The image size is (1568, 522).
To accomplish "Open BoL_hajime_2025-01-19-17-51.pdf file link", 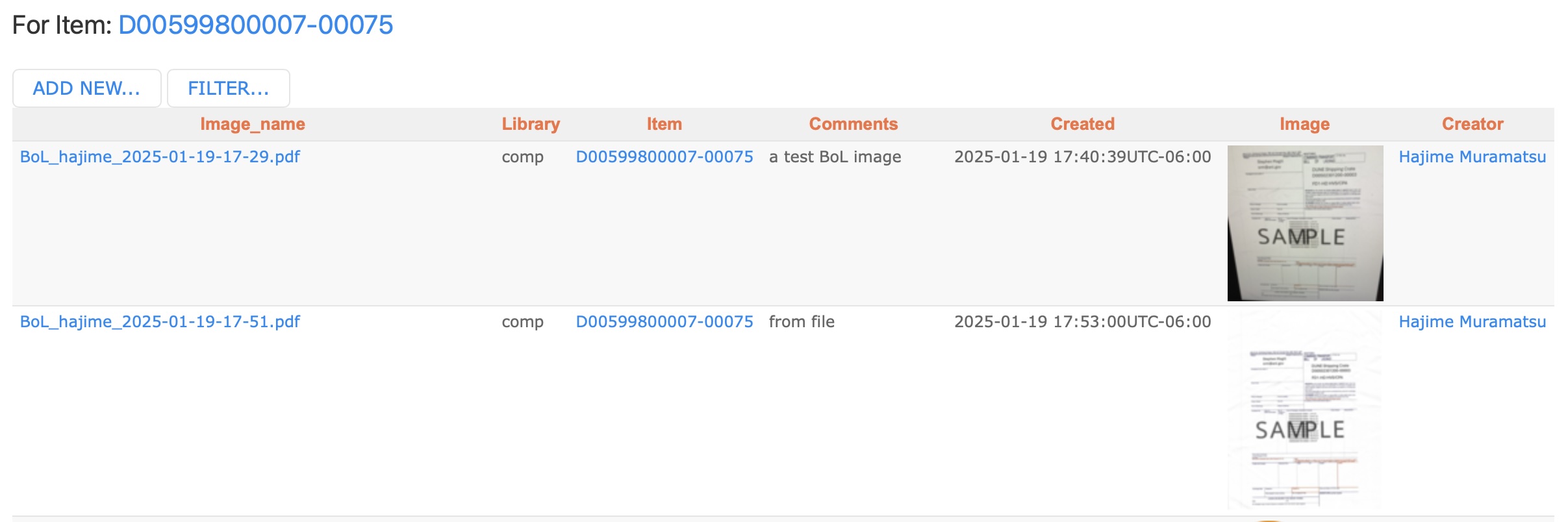I will point(160,322).
